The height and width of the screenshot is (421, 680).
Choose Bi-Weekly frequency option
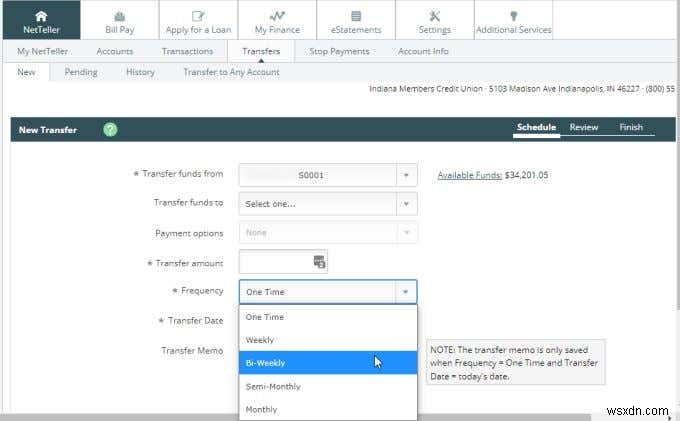click(328, 363)
